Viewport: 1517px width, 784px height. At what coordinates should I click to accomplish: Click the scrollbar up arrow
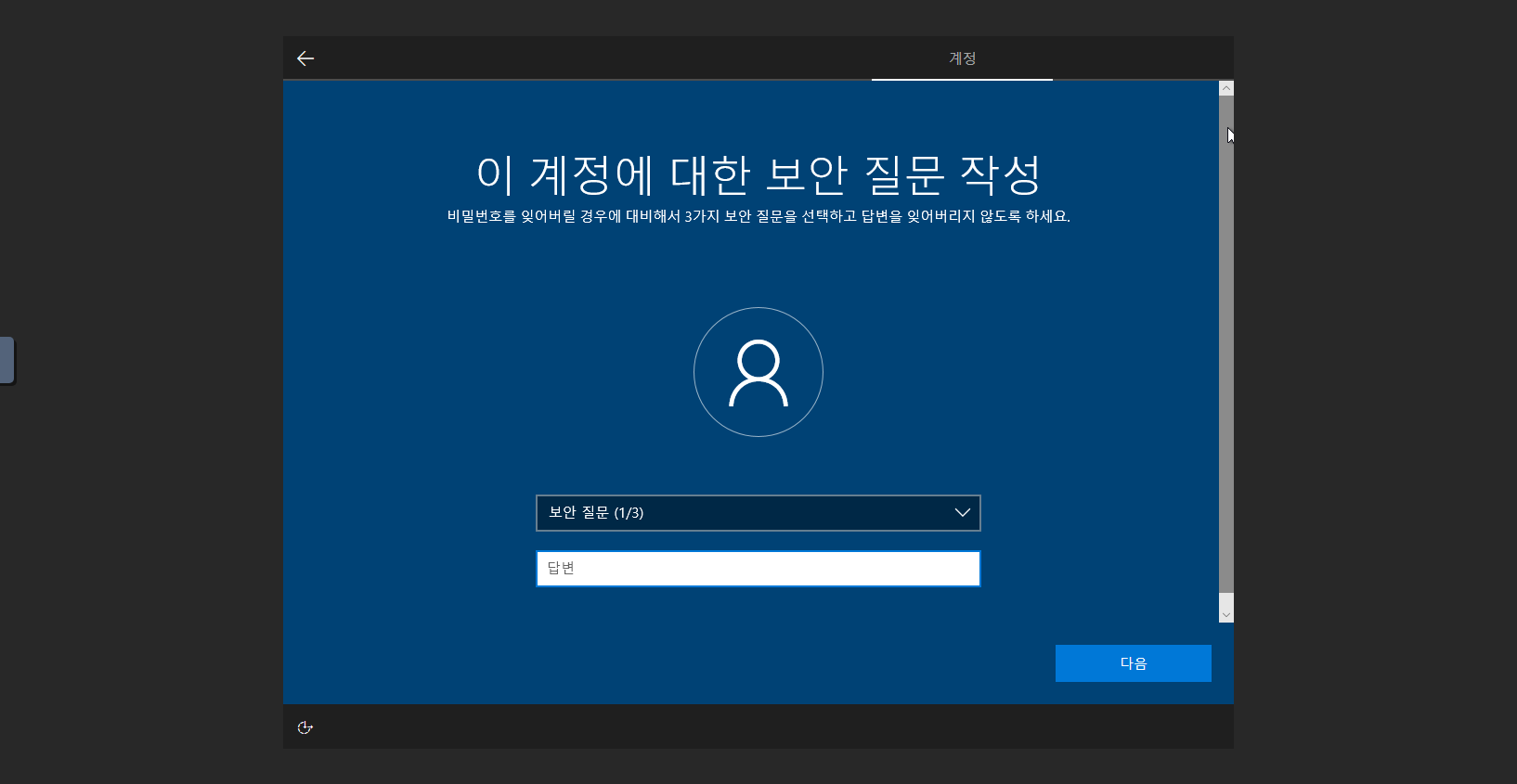[x=1226, y=88]
